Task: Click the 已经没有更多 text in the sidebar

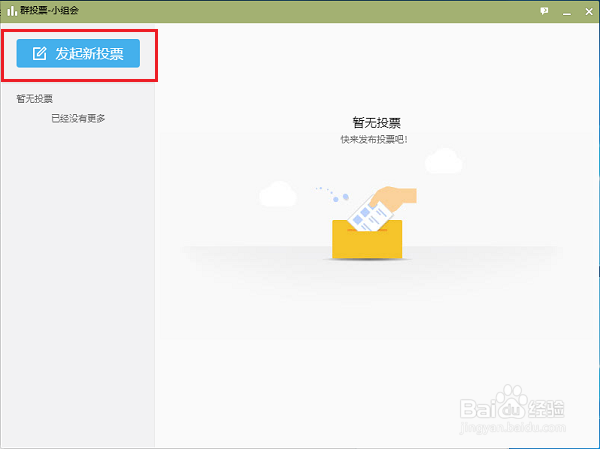Action: pos(78,118)
